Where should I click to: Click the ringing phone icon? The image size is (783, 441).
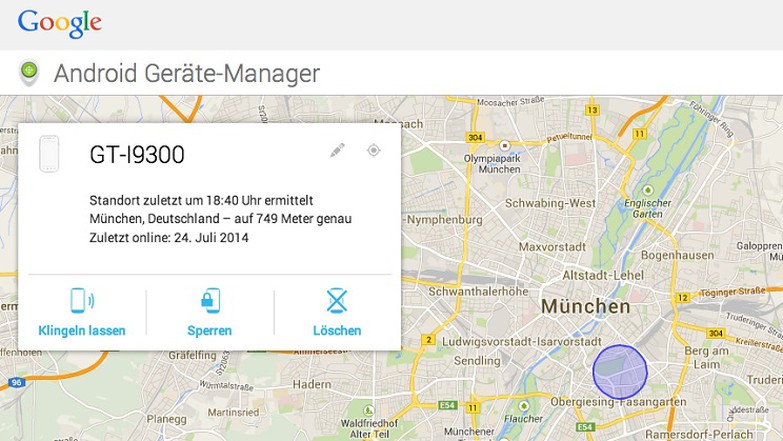[x=82, y=301]
